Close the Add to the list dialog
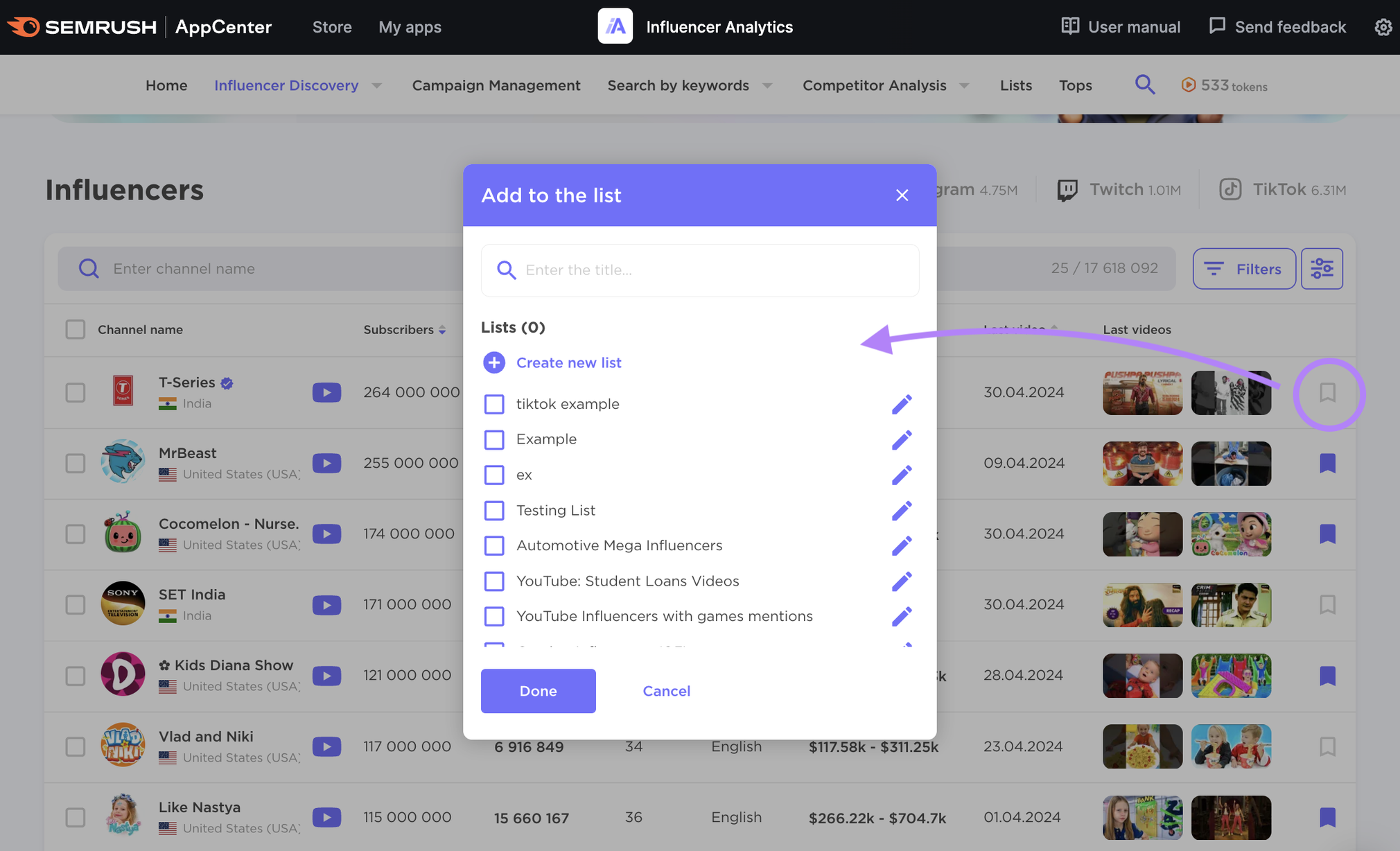This screenshot has height=851, width=1400. pos(902,195)
